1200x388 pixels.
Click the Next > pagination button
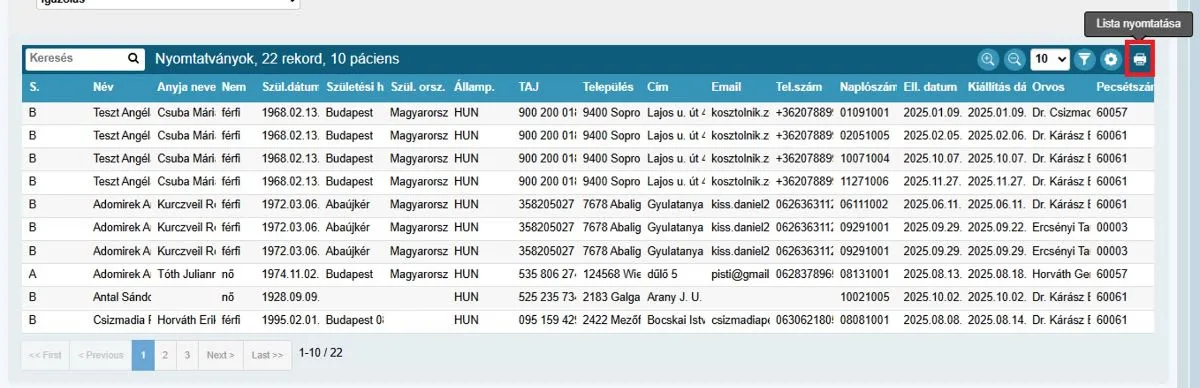coord(220,355)
